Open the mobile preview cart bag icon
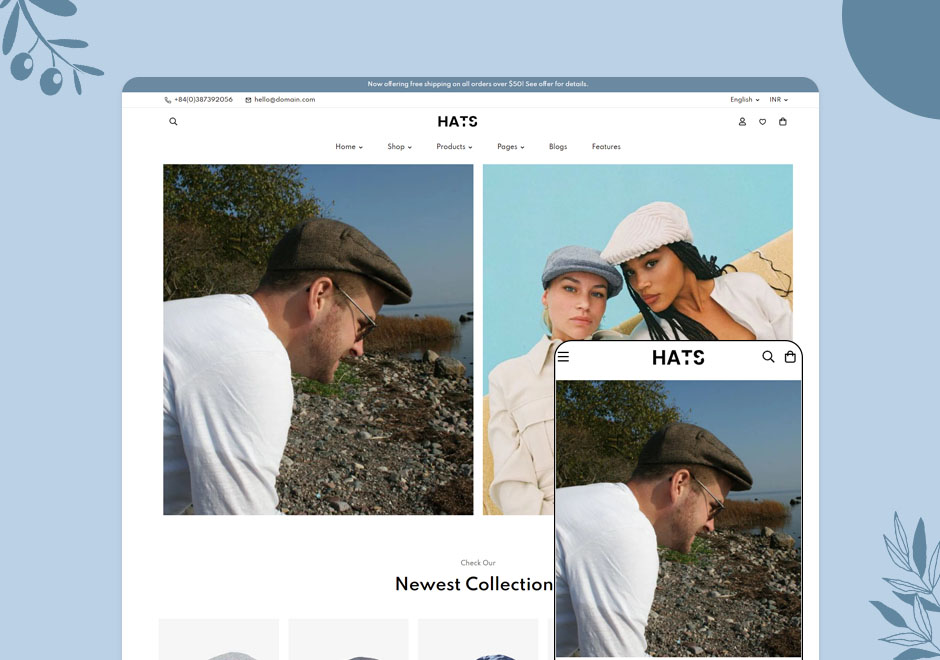Viewport: 940px width, 660px height. (790, 357)
